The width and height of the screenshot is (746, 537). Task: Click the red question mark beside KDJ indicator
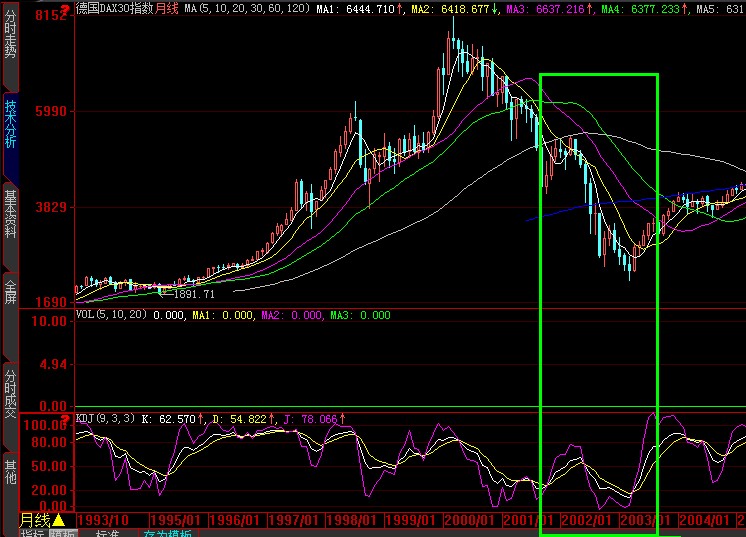(x=66, y=419)
